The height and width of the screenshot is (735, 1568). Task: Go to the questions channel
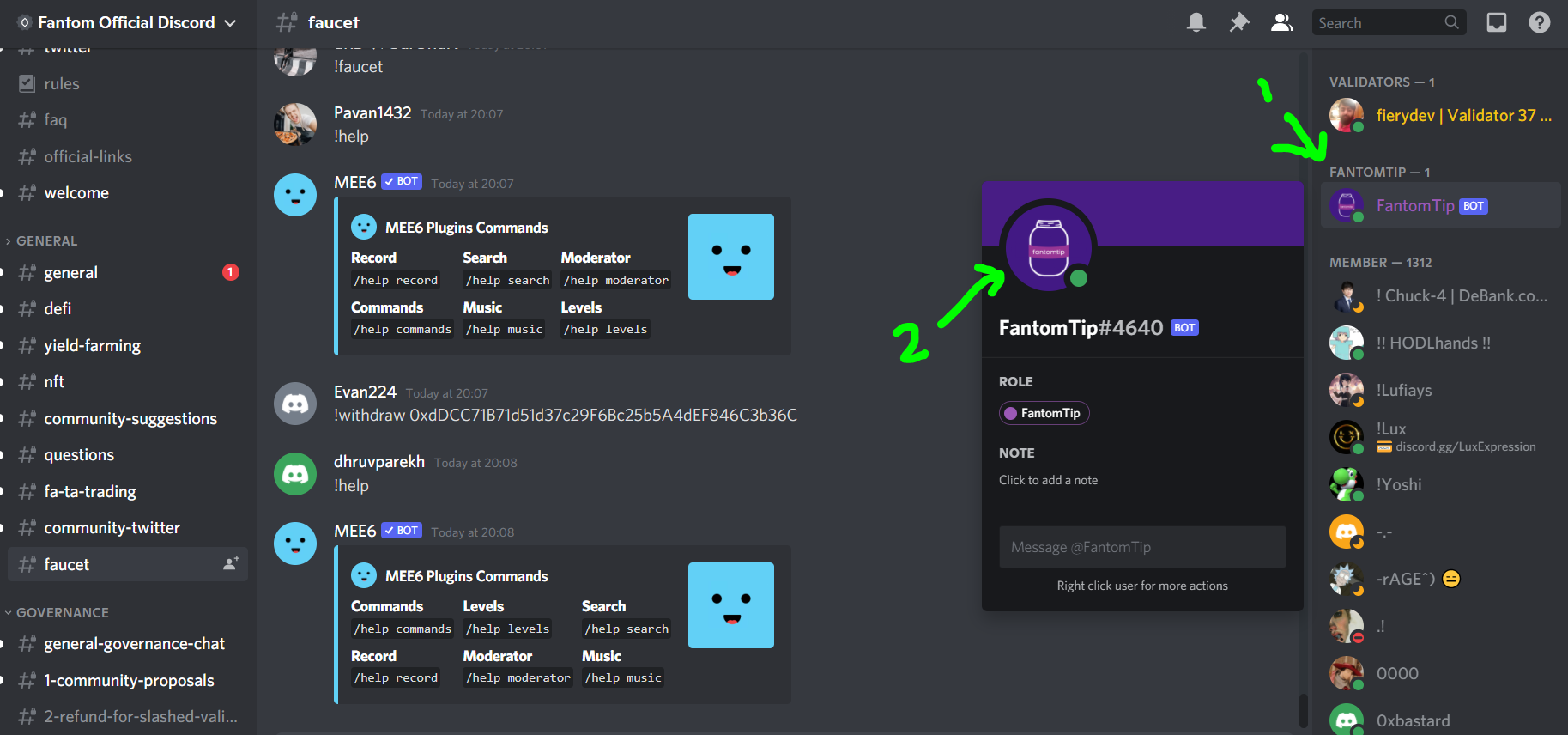coord(128,454)
